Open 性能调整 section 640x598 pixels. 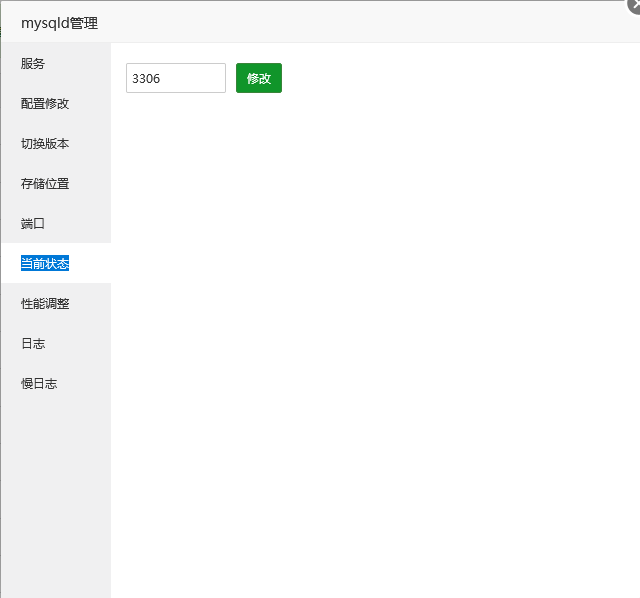coord(56,303)
